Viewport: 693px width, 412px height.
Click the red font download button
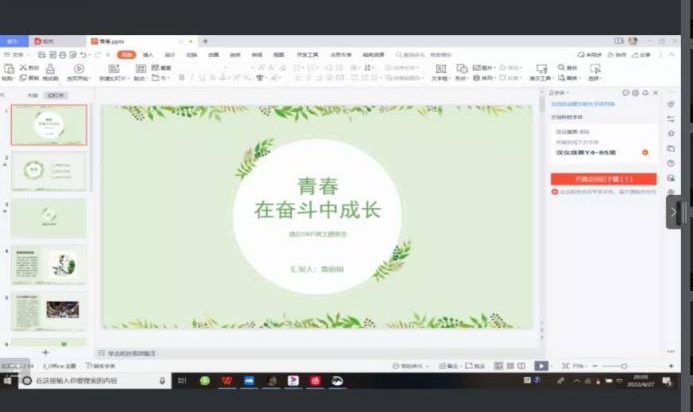603,179
